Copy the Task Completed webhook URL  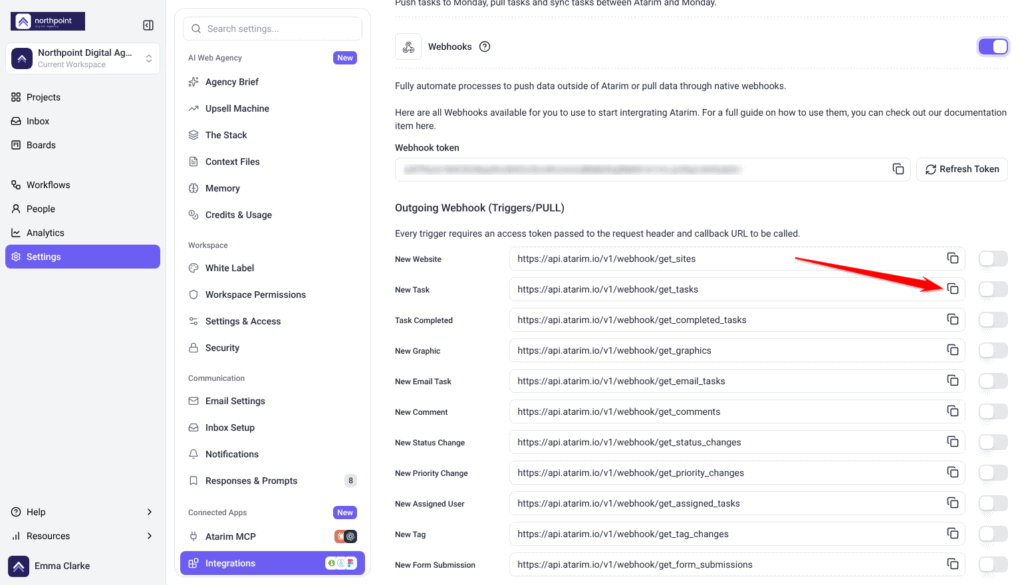coord(953,319)
